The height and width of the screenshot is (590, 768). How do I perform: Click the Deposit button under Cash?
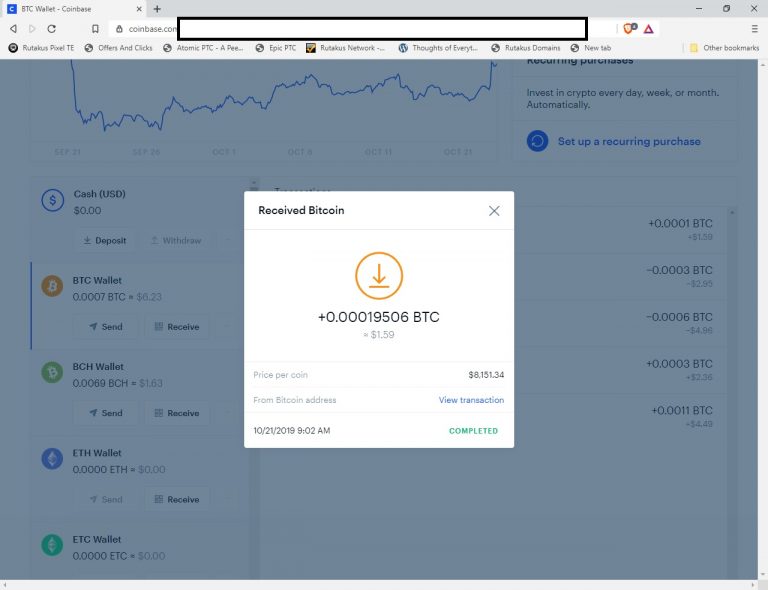click(x=104, y=240)
